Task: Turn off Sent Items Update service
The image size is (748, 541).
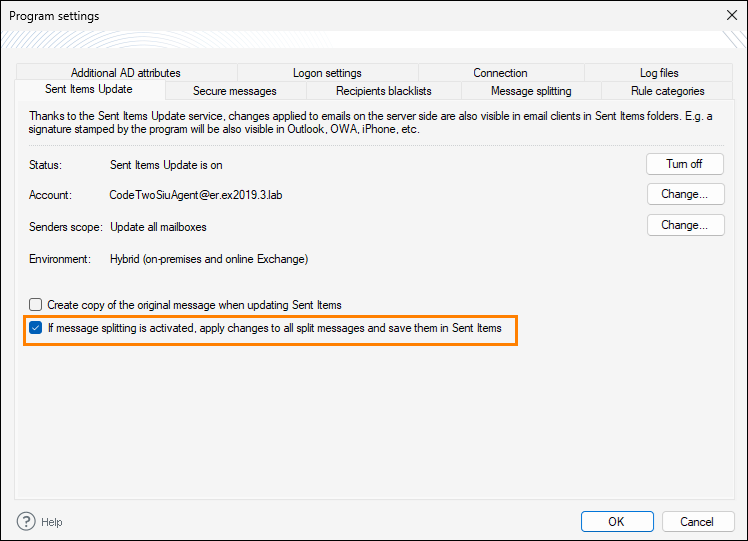Action: (685, 164)
